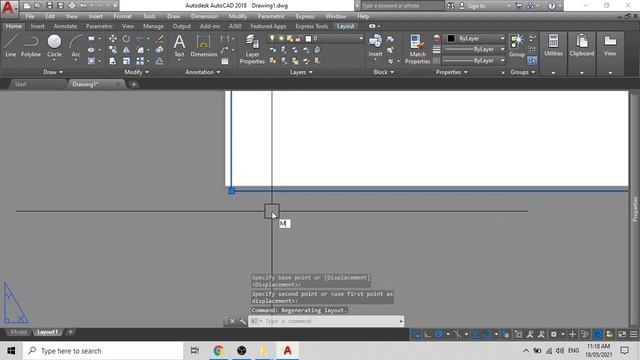This screenshot has width=640, height=360.
Task: Click the Group tool
Action: (517, 46)
